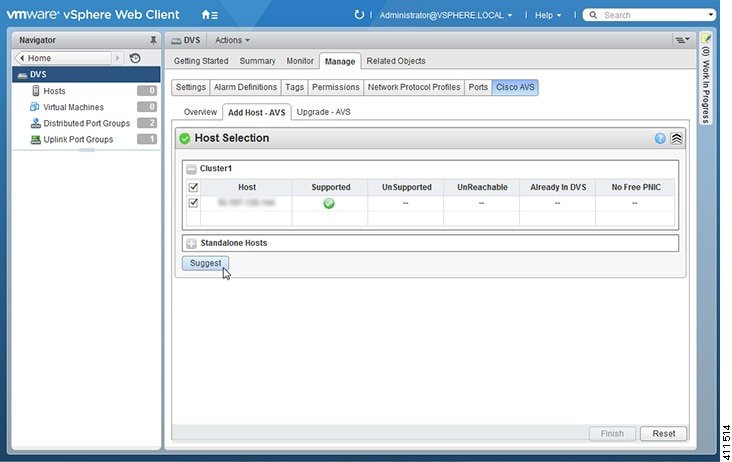Screen dimensions: 732x462
Task: Click the Home menu icon in header
Action: pos(209,15)
